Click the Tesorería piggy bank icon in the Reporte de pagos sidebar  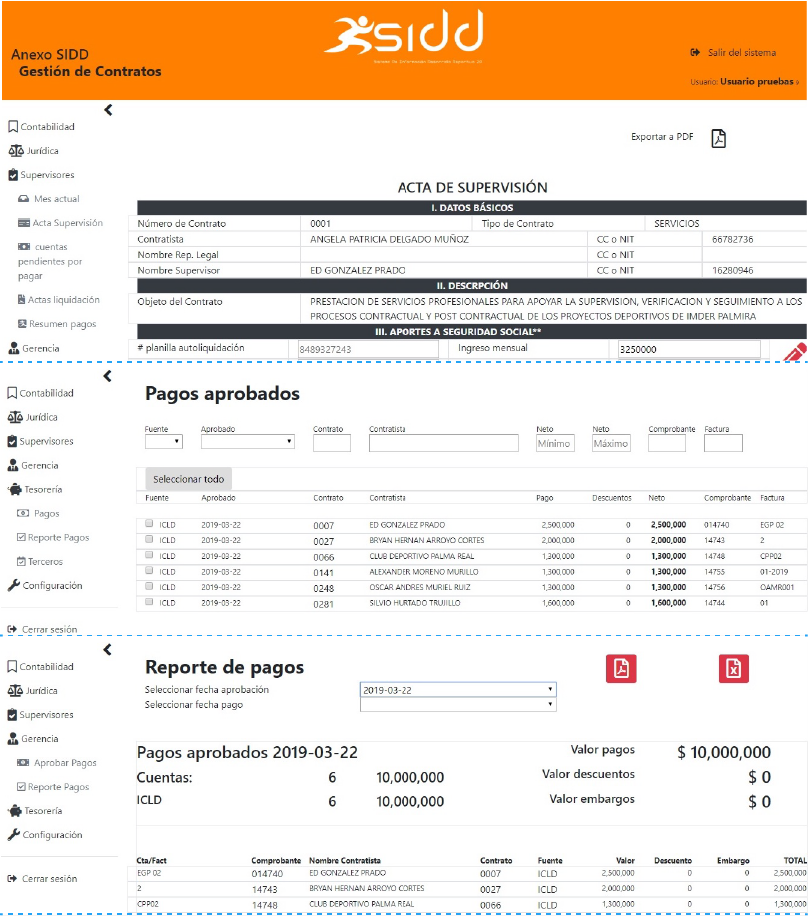[x=14, y=811]
